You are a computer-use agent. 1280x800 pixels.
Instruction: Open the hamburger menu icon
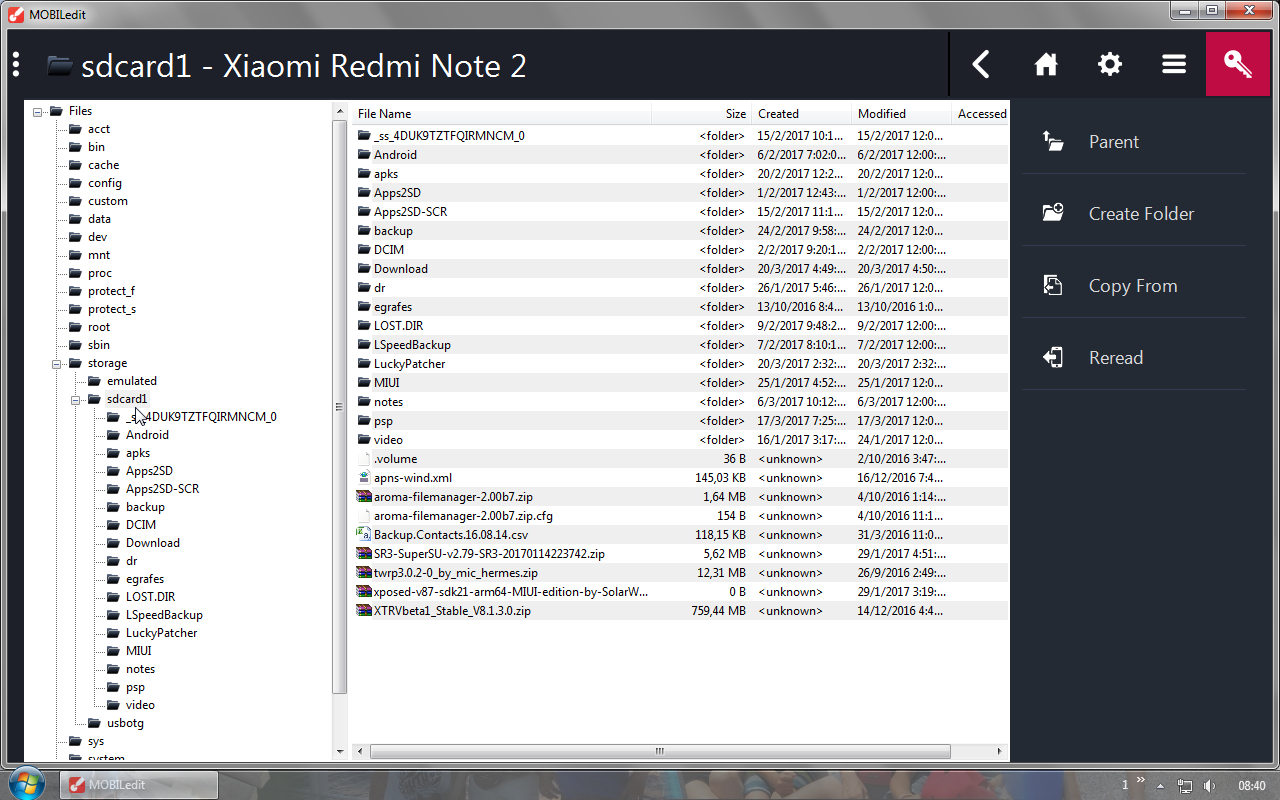click(1174, 65)
